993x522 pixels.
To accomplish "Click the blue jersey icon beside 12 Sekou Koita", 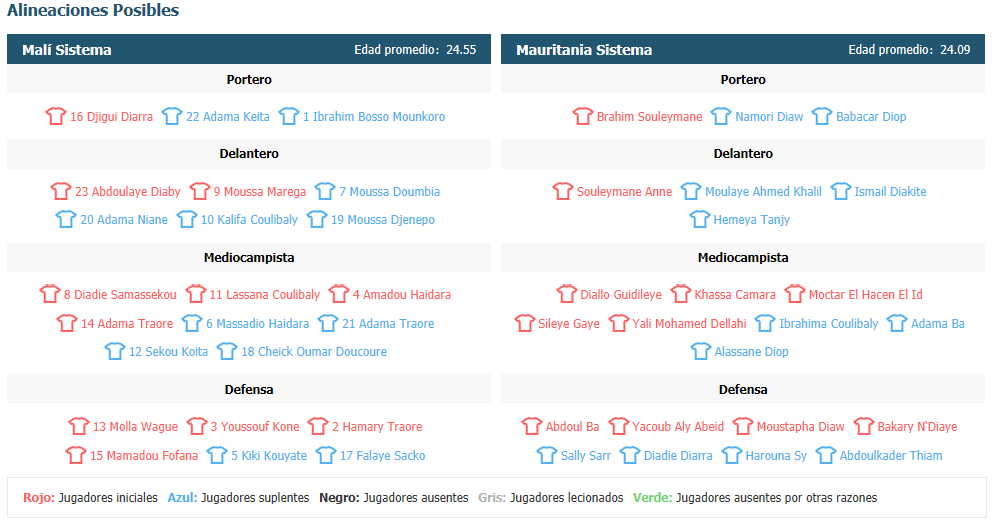I will 115,351.
